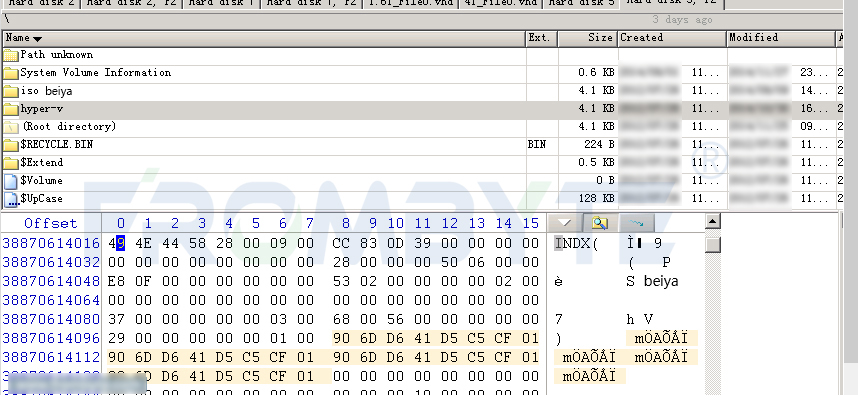Screen dimensions: 858x395
Task: Click hex byte CC in first row
Action: 341,243
